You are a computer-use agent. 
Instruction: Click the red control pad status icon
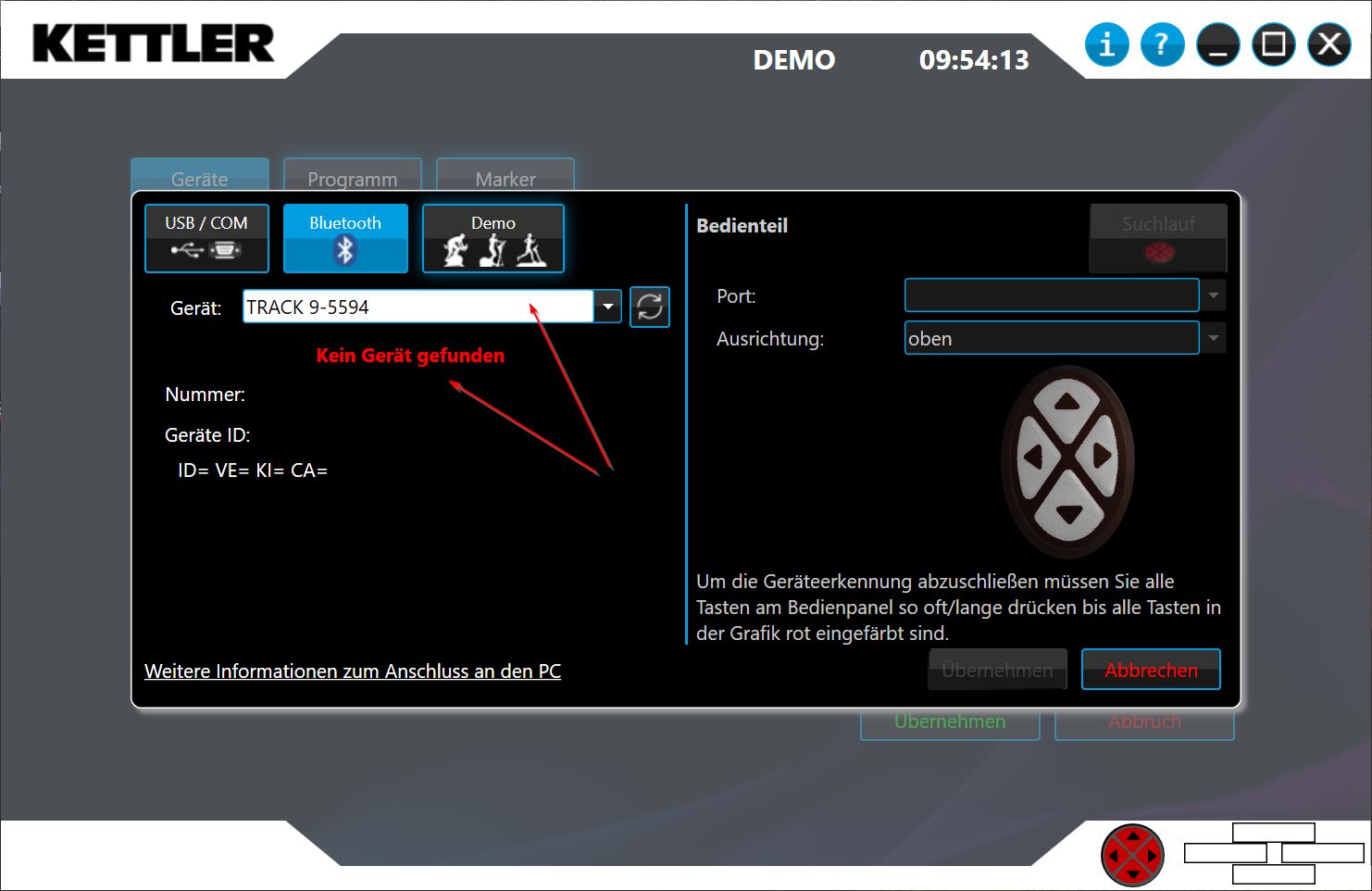point(1132,855)
